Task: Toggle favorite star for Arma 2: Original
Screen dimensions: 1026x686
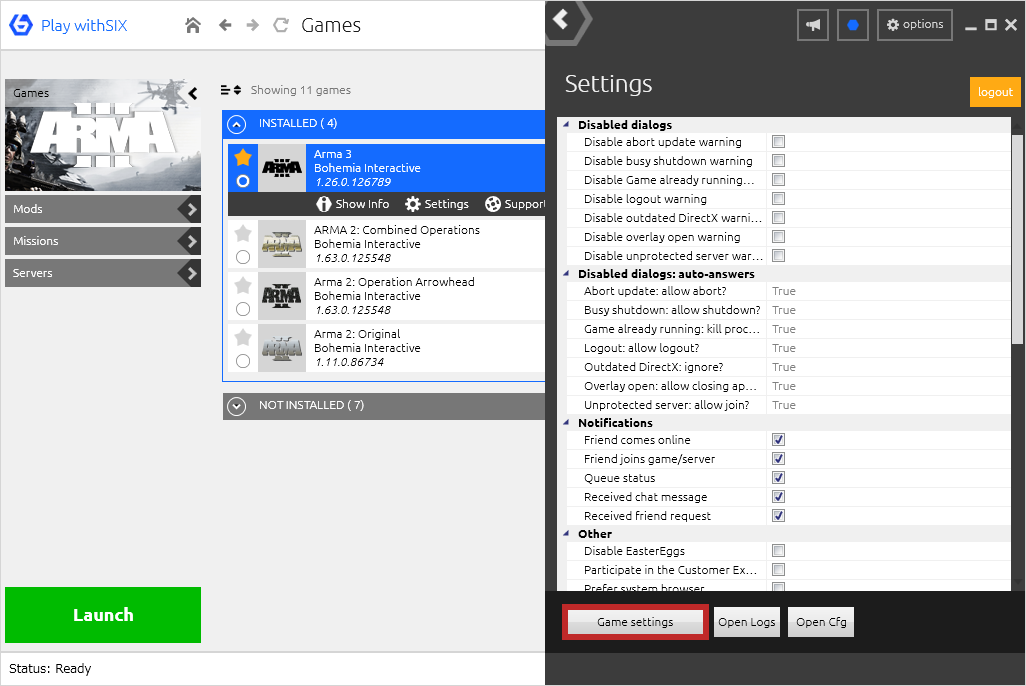Action: point(243,336)
